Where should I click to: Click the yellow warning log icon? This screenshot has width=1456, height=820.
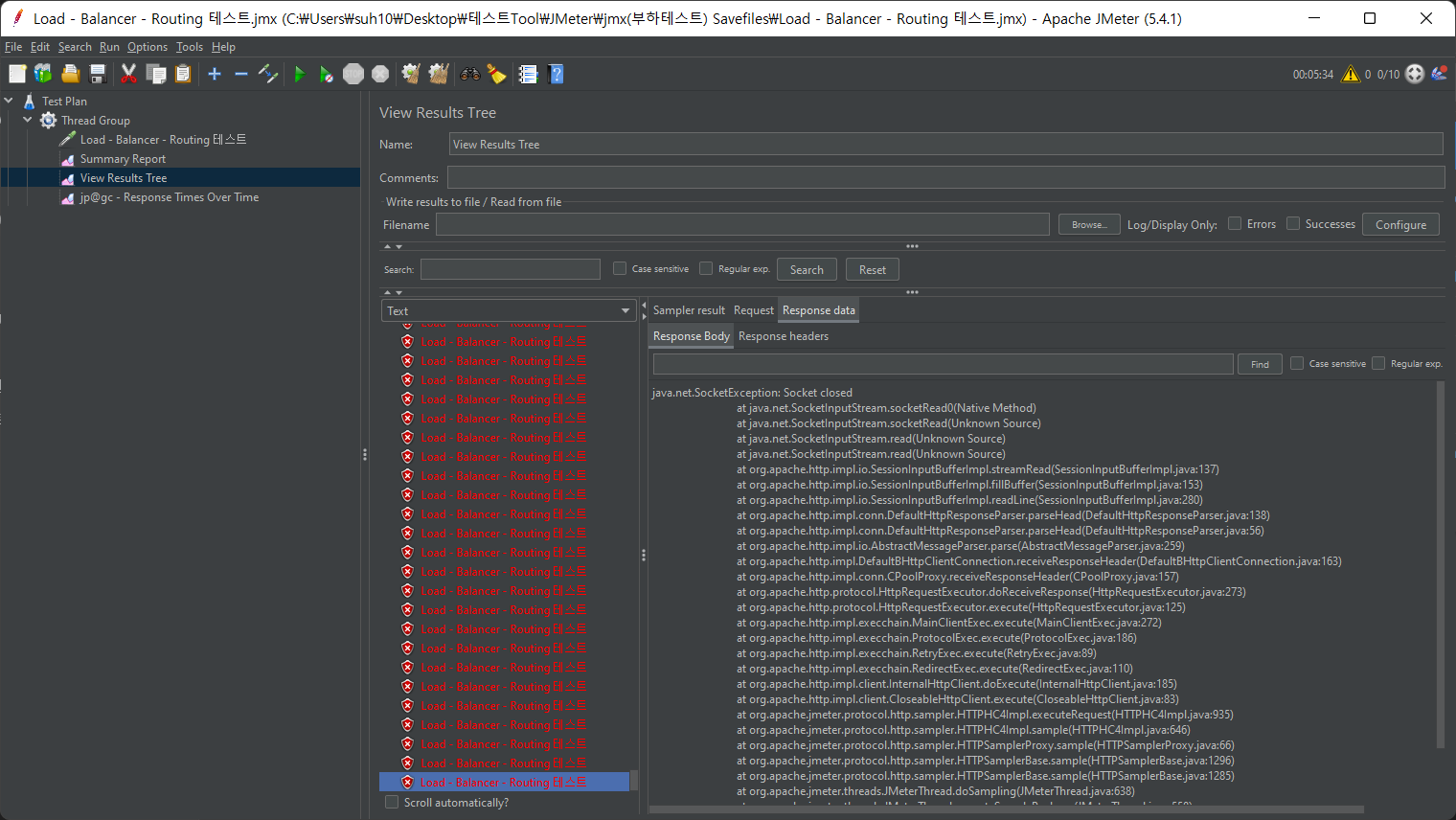tap(1351, 75)
